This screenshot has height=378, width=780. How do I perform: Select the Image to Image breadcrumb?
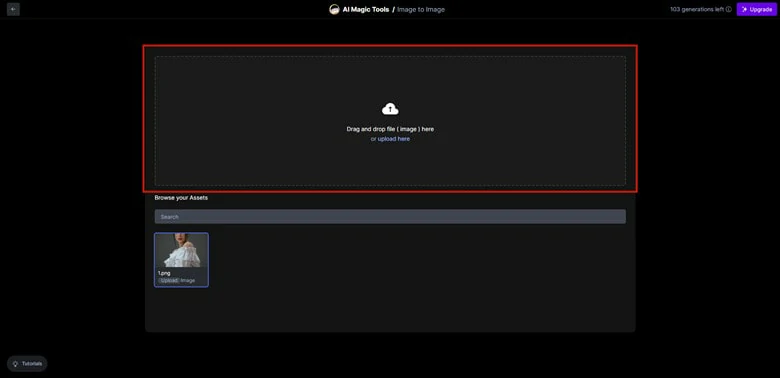(421, 9)
